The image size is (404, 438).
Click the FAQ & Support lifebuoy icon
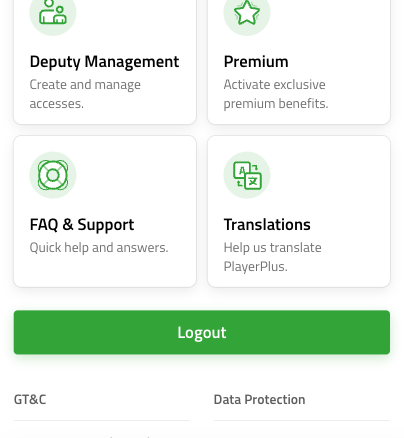coord(53,175)
